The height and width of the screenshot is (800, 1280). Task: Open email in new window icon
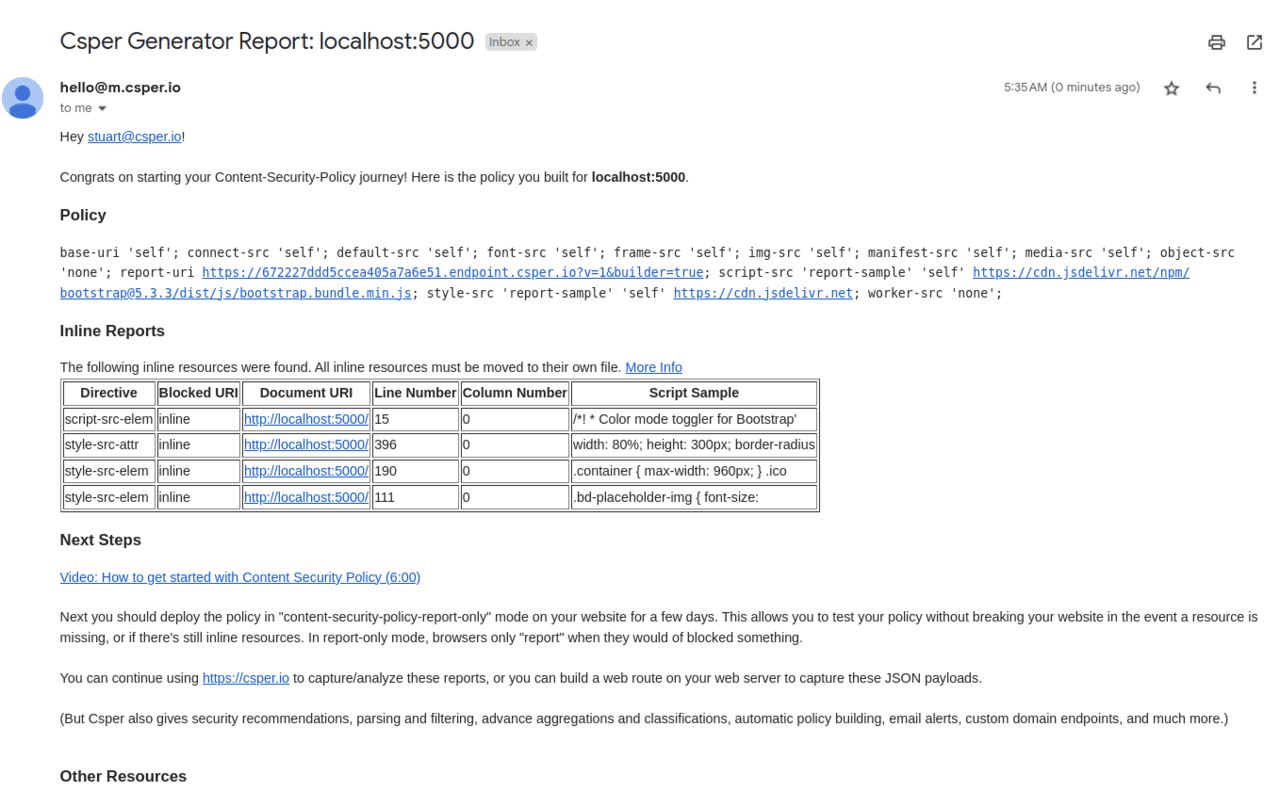(x=1254, y=42)
